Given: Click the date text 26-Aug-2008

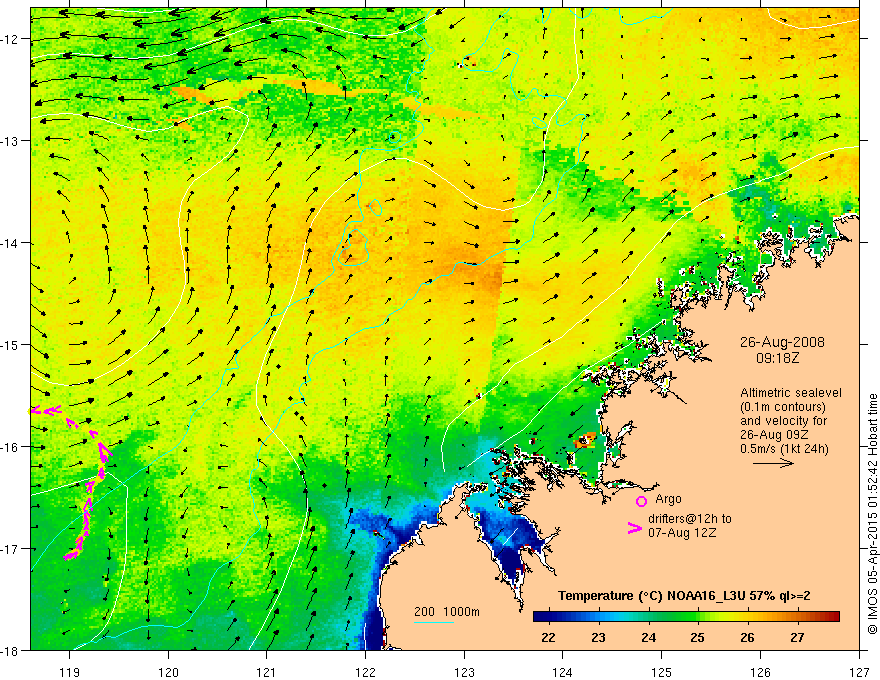Looking at the screenshot, I should [x=782, y=342].
